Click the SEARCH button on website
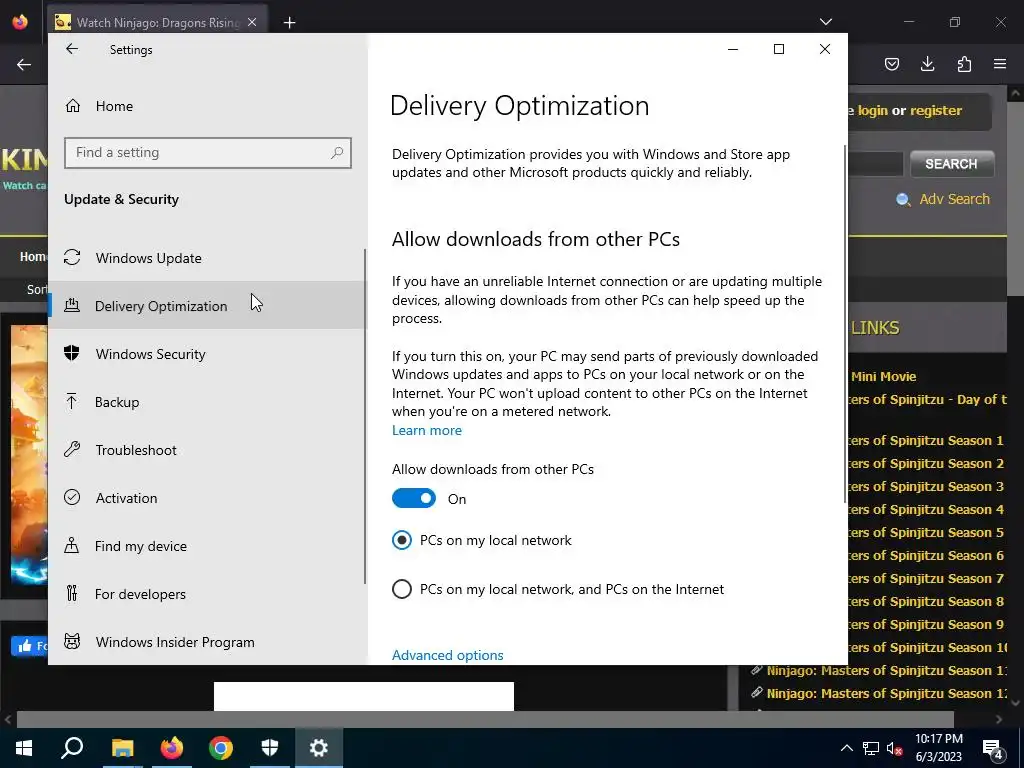Screen dimensions: 1024x768 (x=952, y=164)
